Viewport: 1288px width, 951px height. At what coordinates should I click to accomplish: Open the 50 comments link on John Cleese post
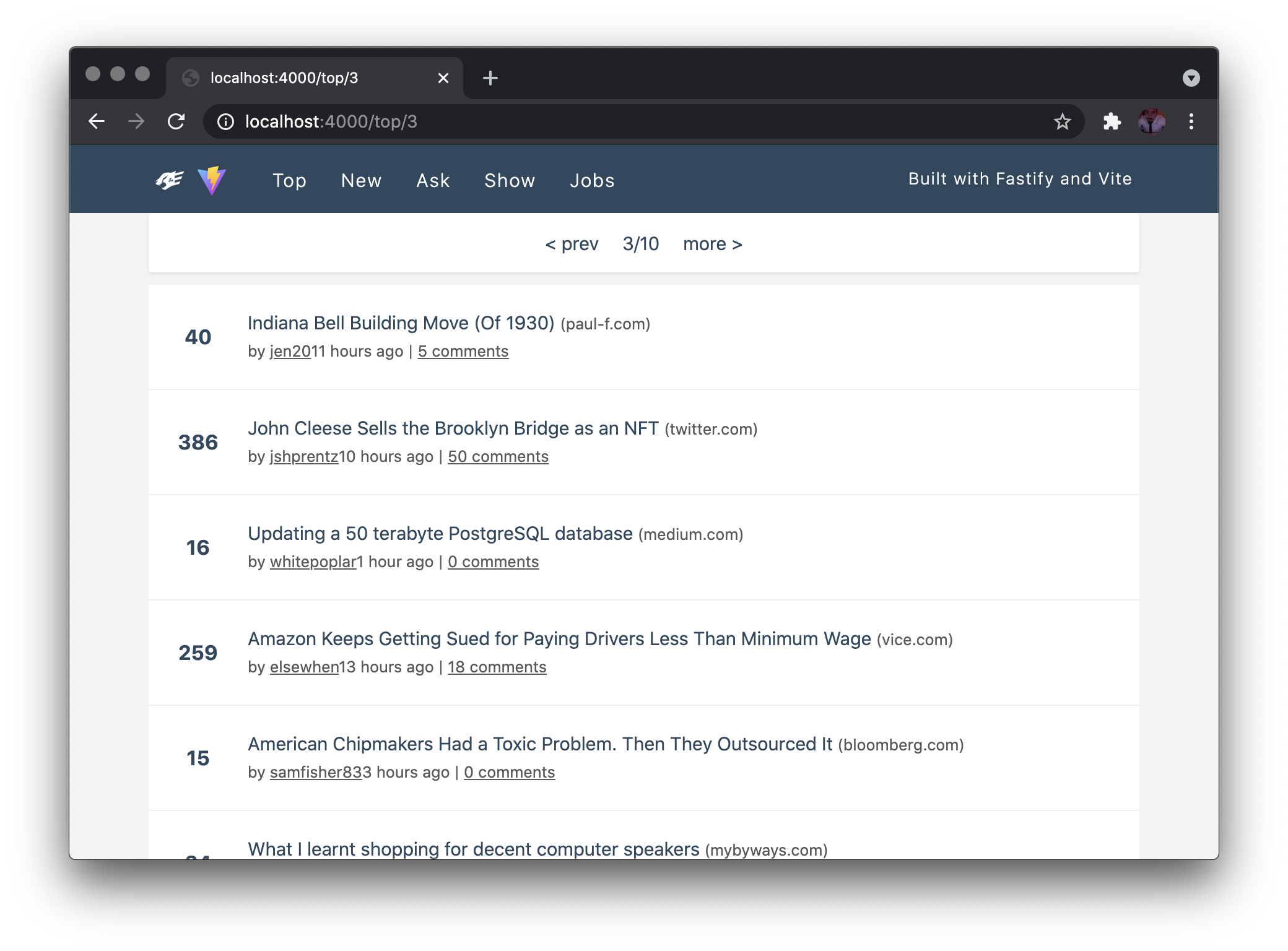point(498,457)
